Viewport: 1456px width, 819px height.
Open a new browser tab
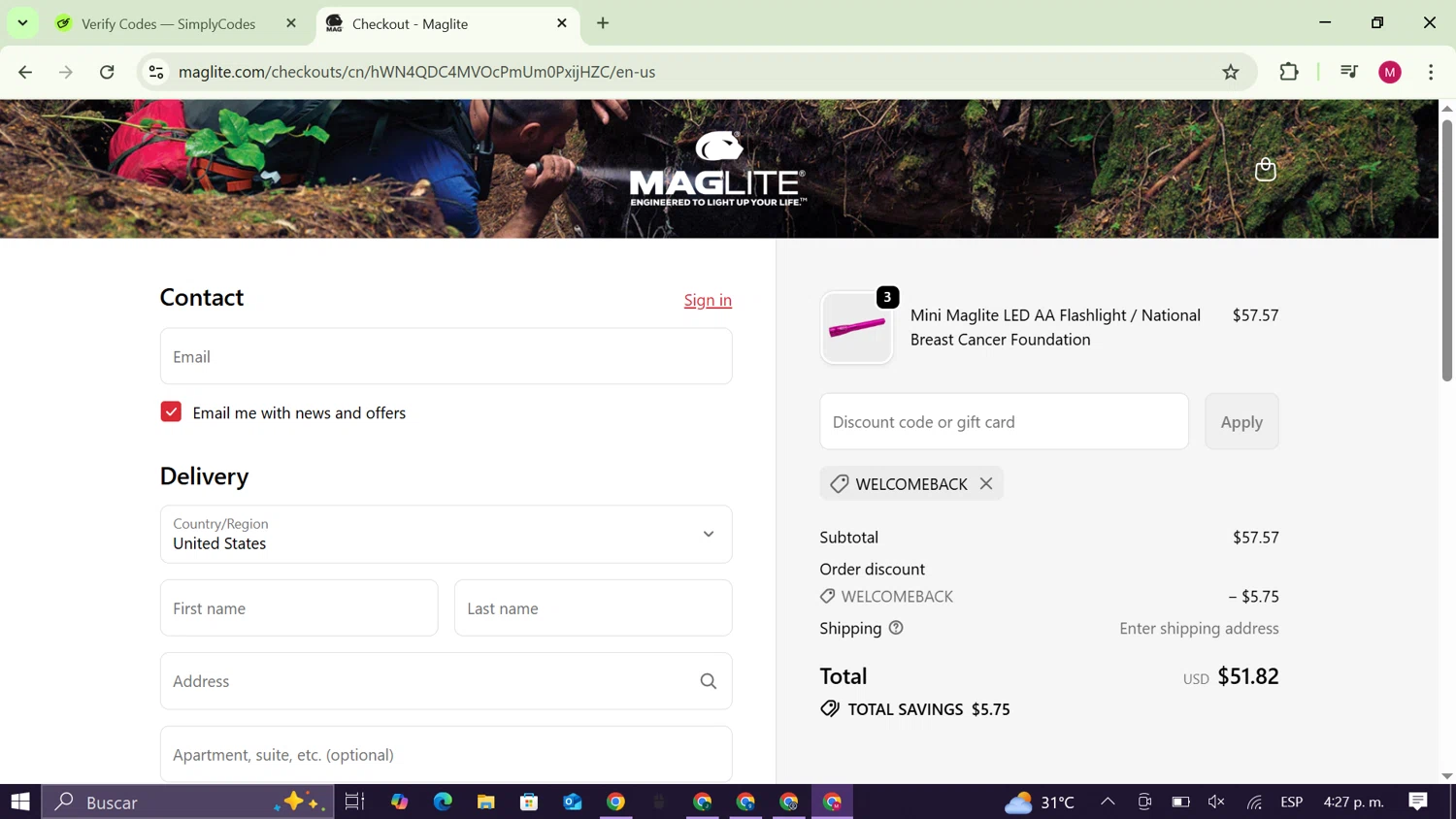(x=603, y=23)
